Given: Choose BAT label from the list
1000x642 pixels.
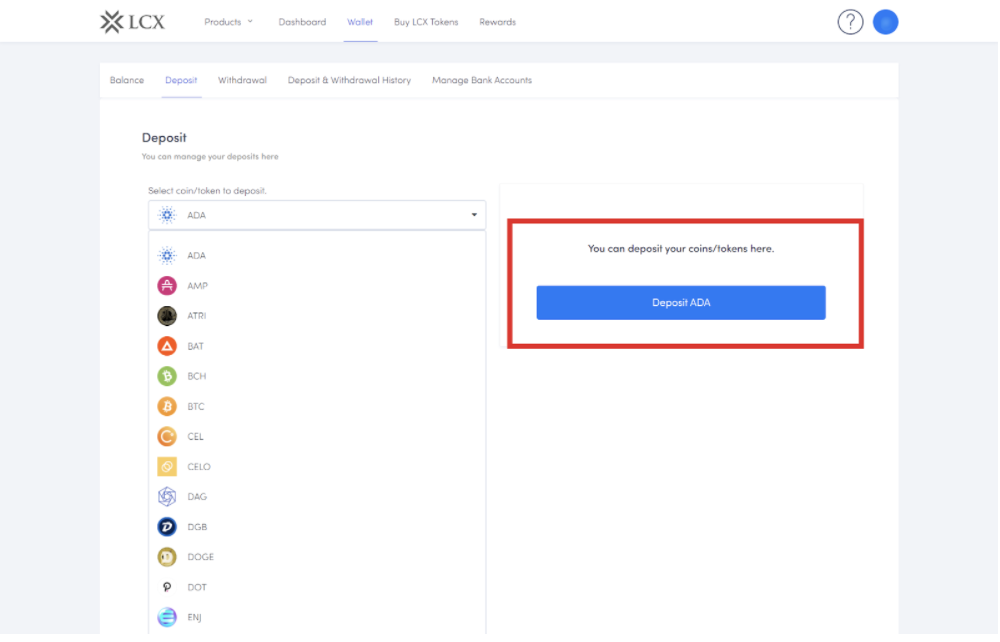Looking at the screenshot, I should point(196,346).
